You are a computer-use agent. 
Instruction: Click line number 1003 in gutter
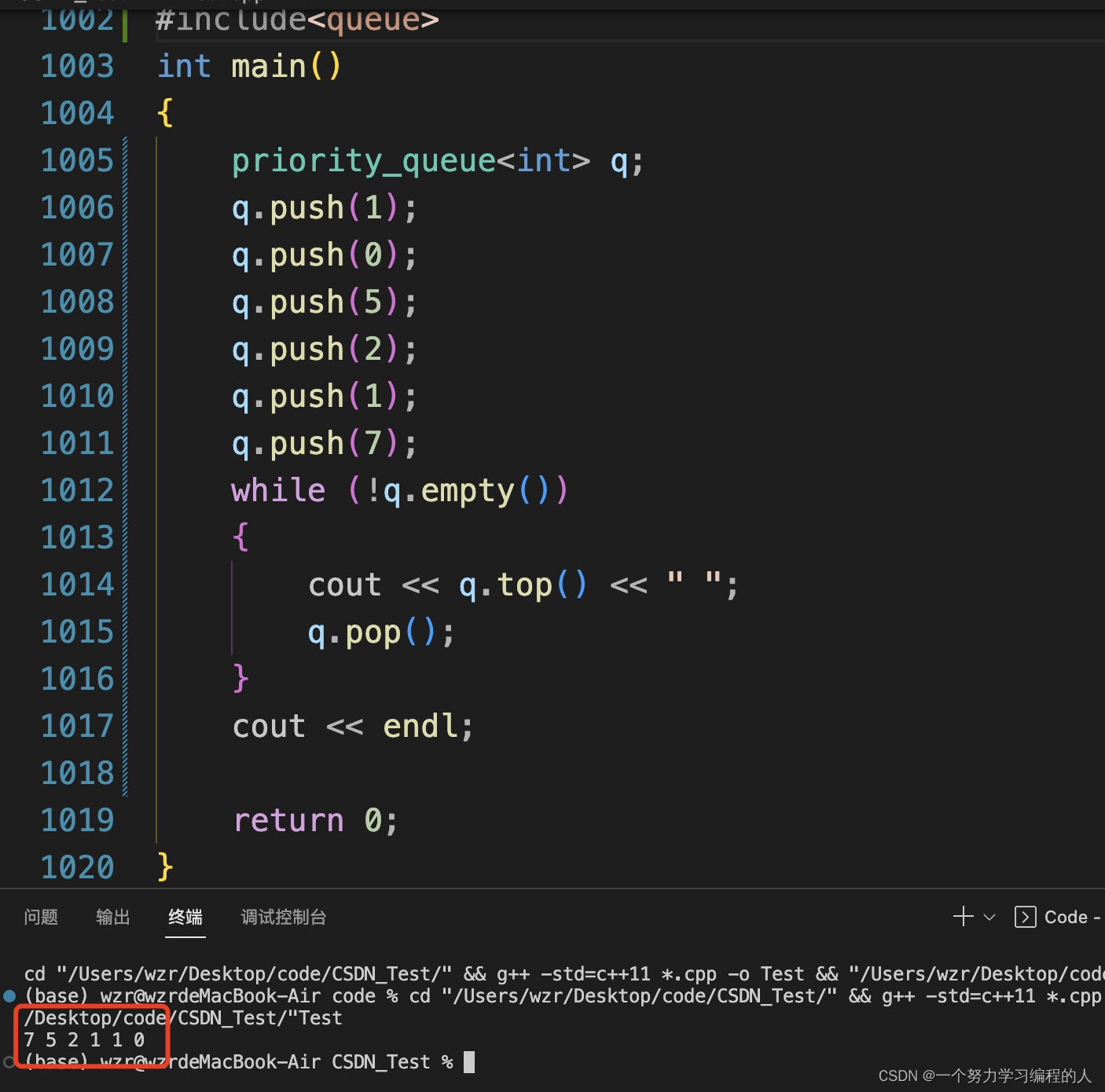click(x=77, y=66)
